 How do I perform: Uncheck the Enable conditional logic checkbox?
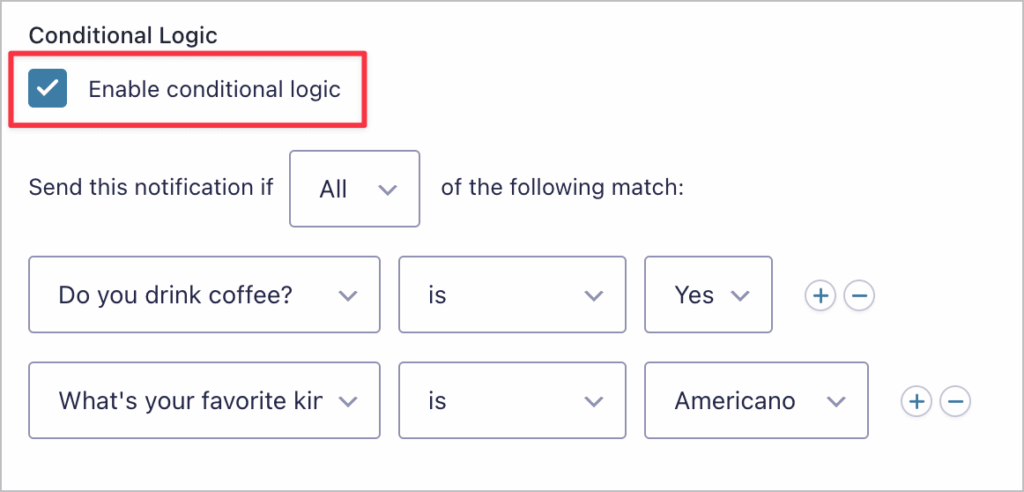[48, 89]
